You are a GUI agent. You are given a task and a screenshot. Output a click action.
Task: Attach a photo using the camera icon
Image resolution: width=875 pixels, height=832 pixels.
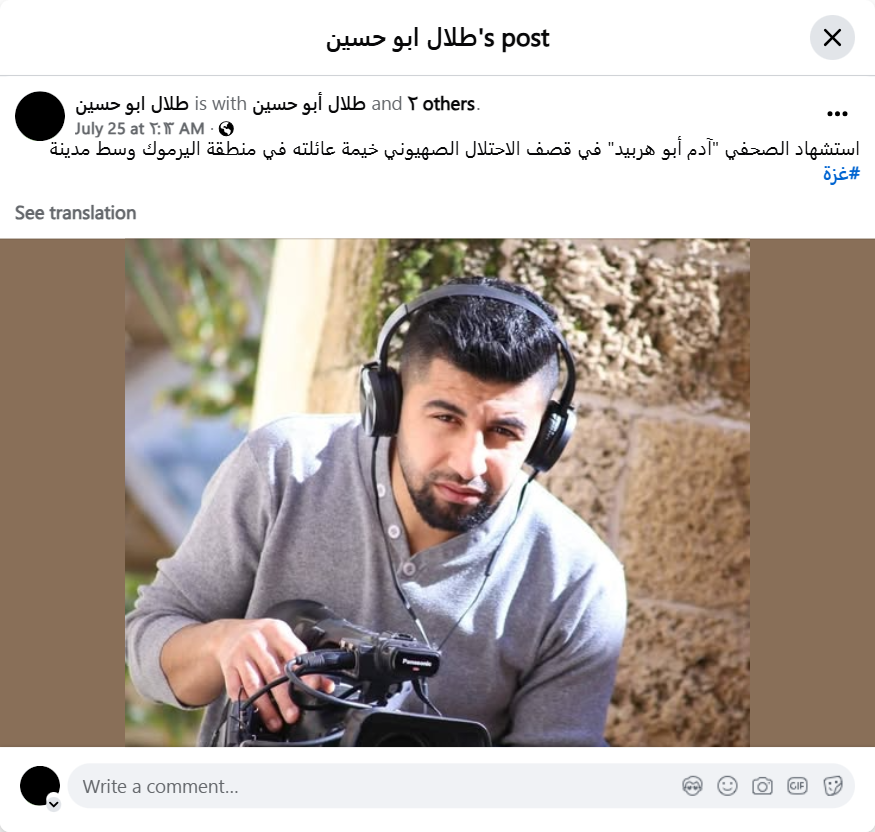(762, 786)
